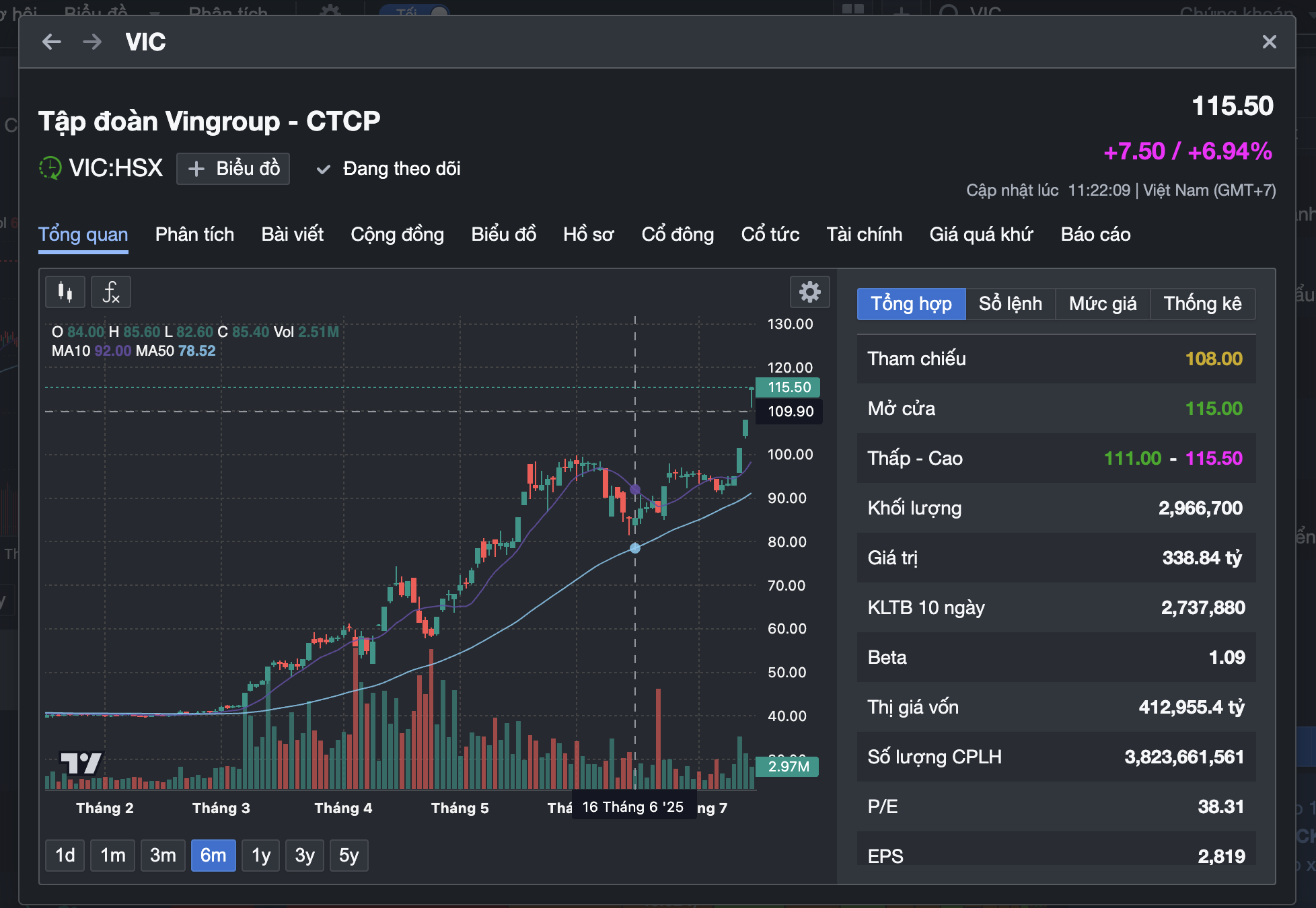This screenshot has height=908, width=1316.
Task: Enable the 5y timeframe view
Action: [x=349, y=855]
